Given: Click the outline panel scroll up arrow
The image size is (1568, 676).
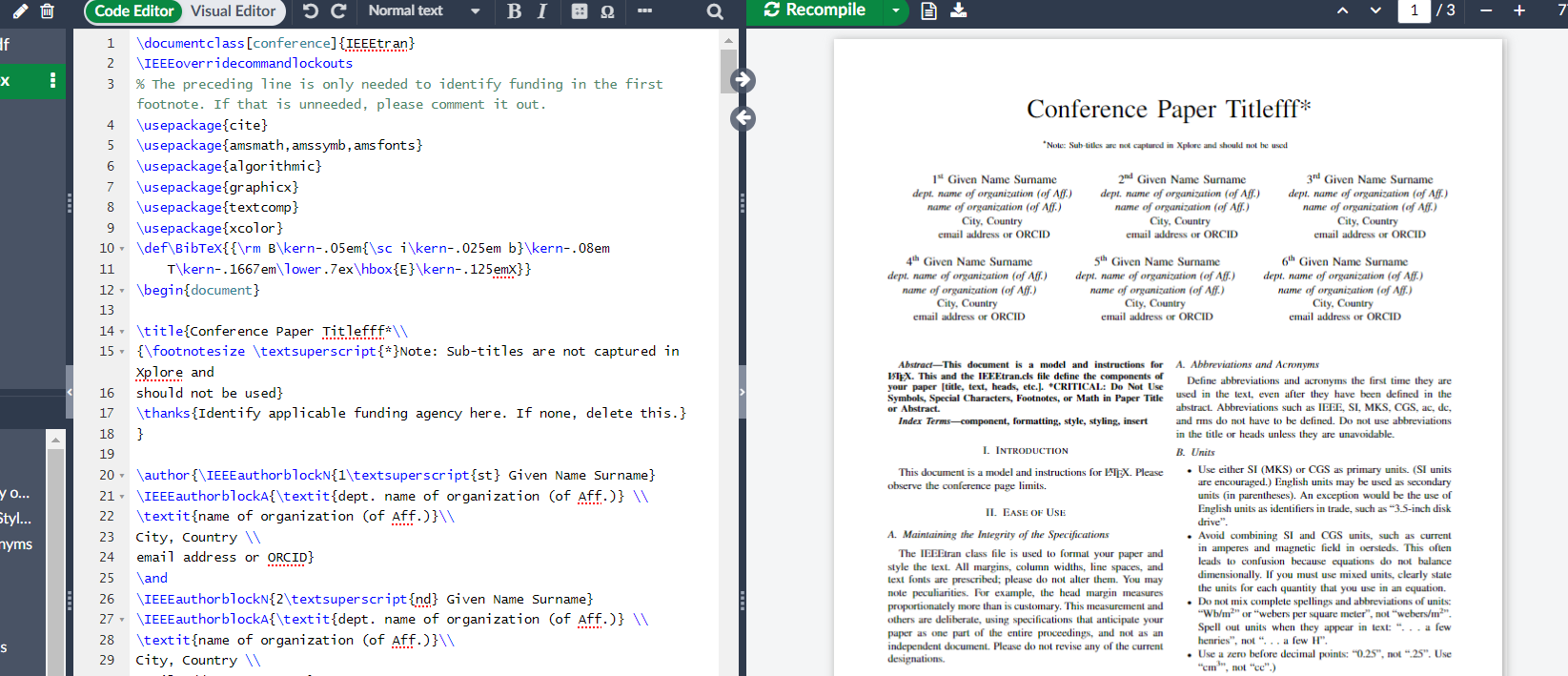Looking at the screenshot, I should (56, 440).
